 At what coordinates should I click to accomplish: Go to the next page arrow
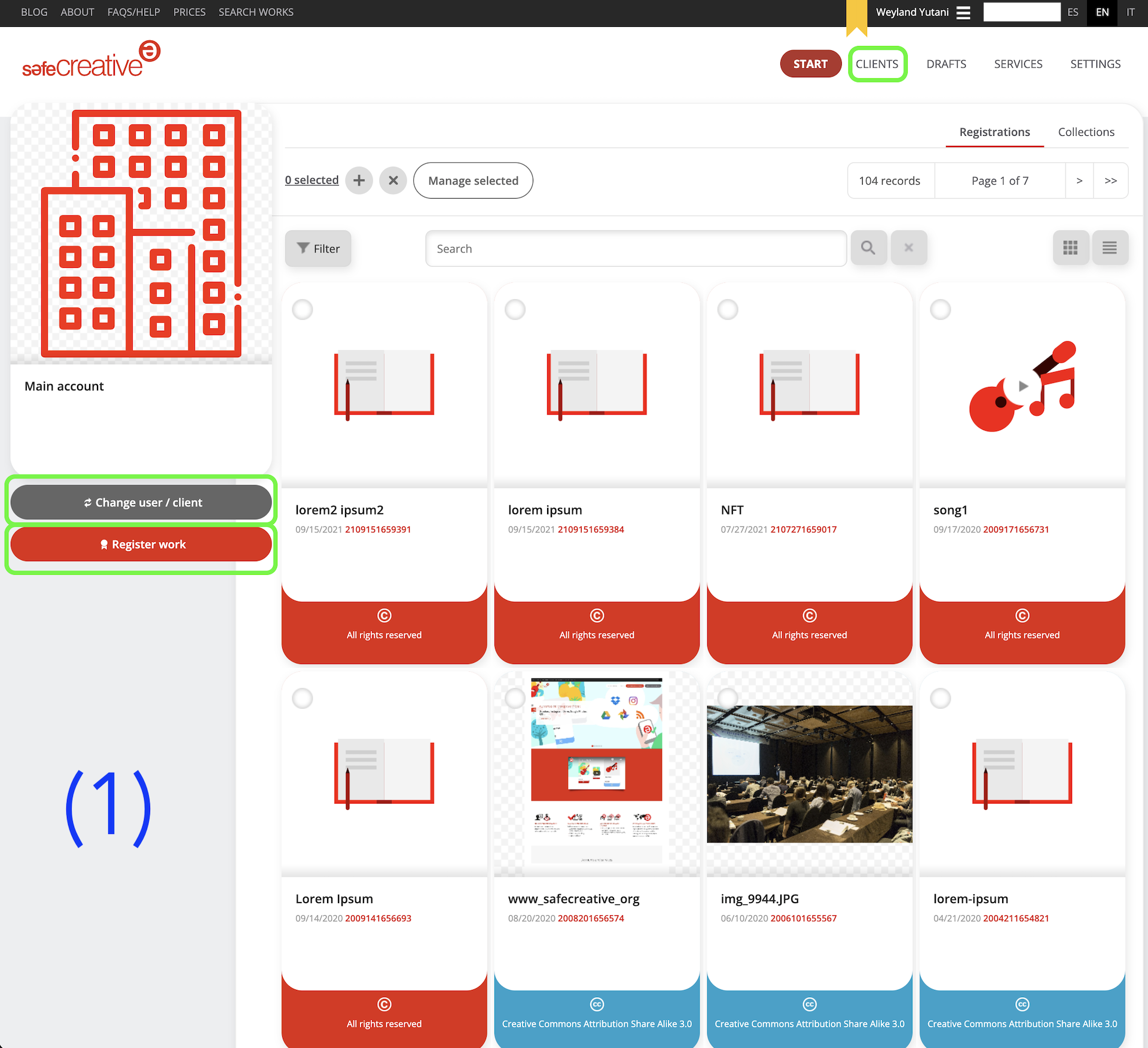coord(1079,181)
